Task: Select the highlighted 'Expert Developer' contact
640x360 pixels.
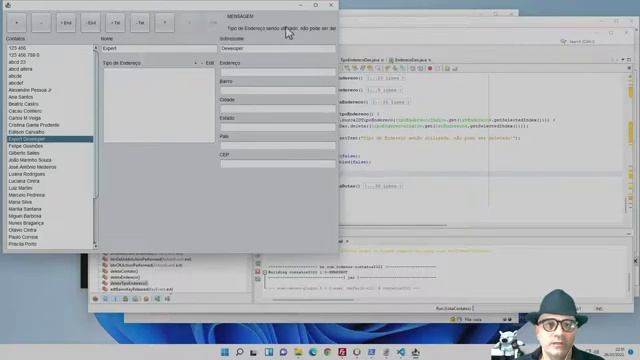Action: tap(50, 139)
